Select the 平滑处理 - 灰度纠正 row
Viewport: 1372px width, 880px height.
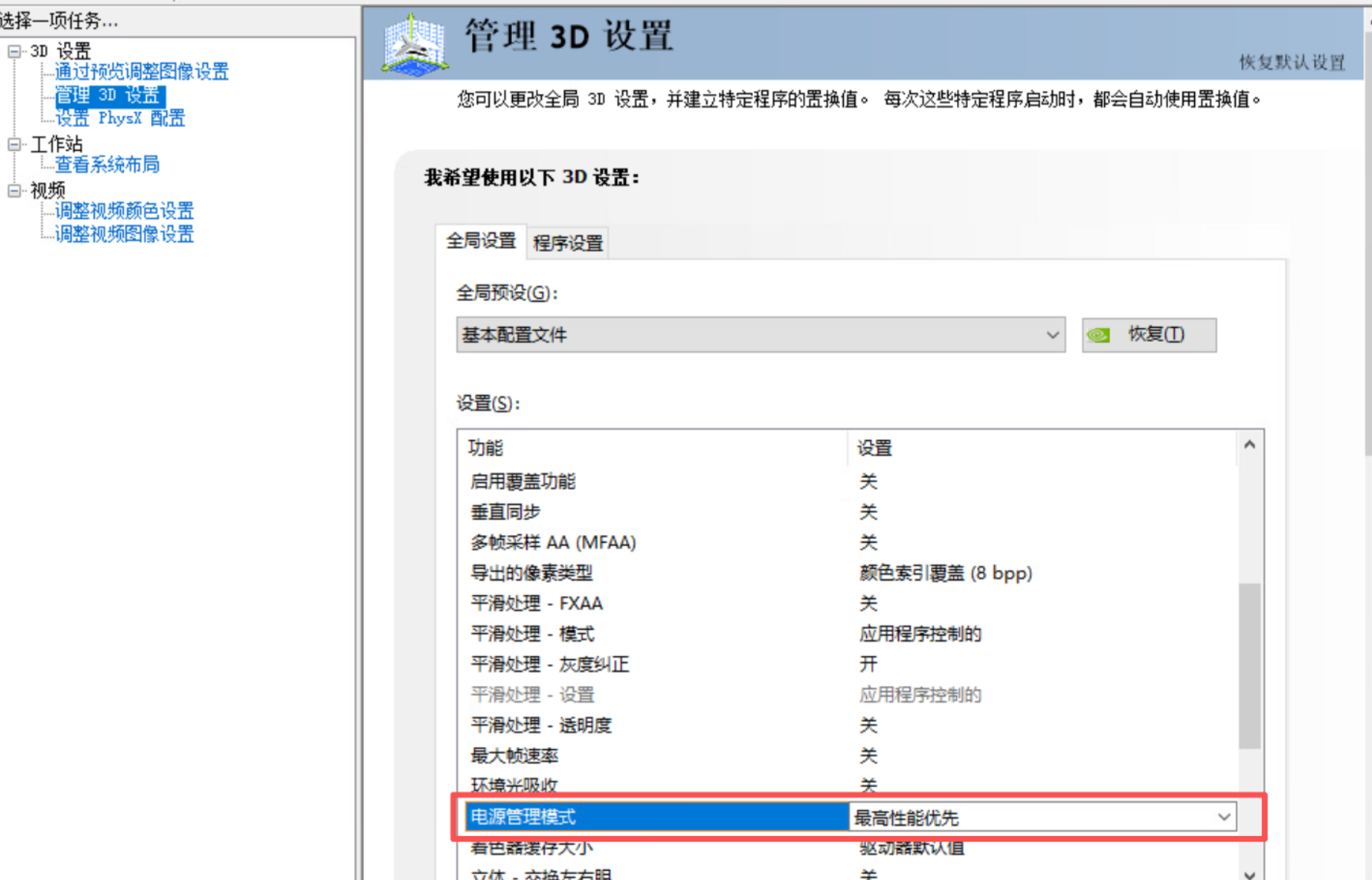coord(847,664)
